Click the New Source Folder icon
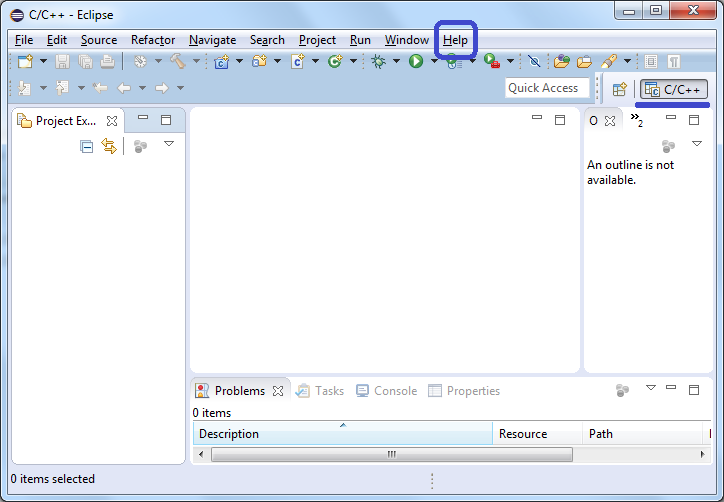 [x=259, y=61]
